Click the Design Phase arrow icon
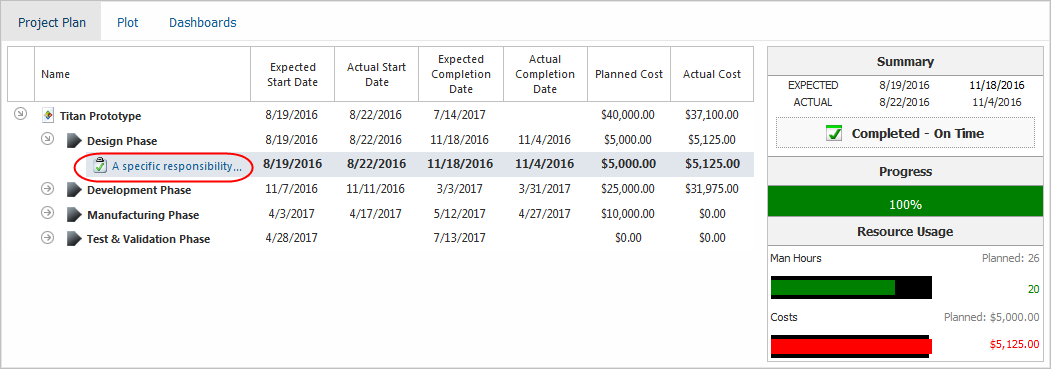Screen dimensions: 1051x369 74,141
